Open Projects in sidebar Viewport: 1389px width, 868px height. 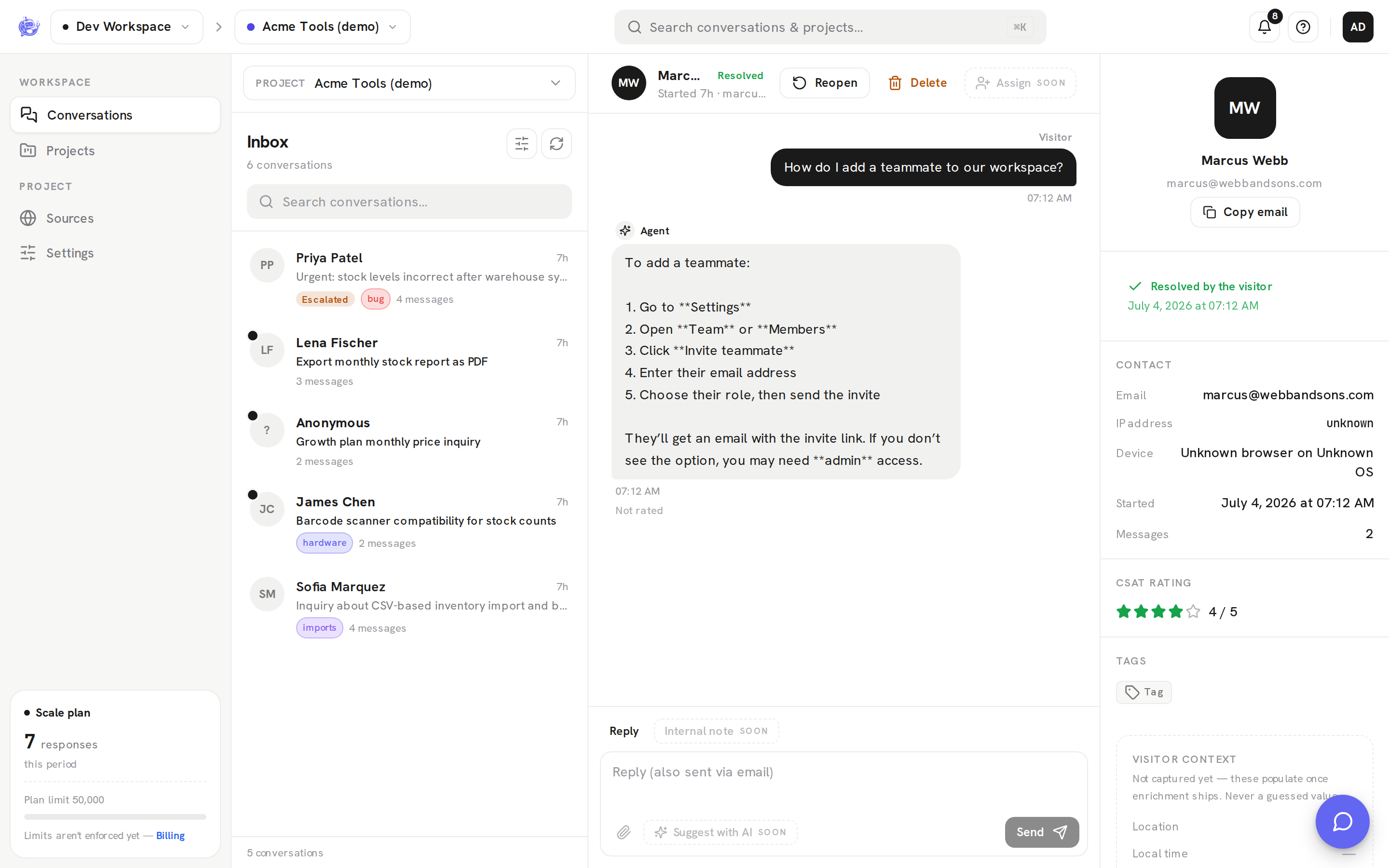tap(115, 150)
